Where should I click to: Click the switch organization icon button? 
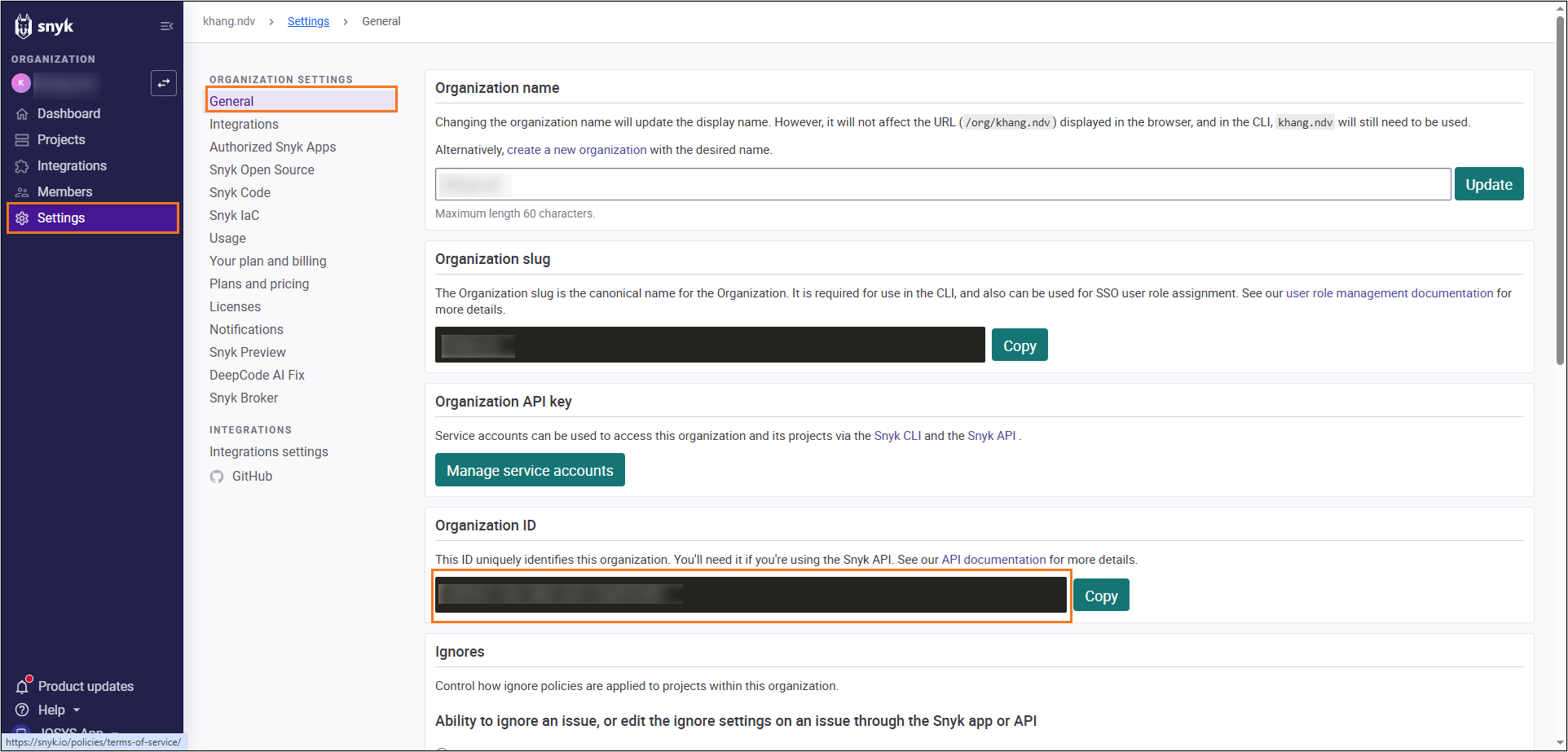(164, 83)
